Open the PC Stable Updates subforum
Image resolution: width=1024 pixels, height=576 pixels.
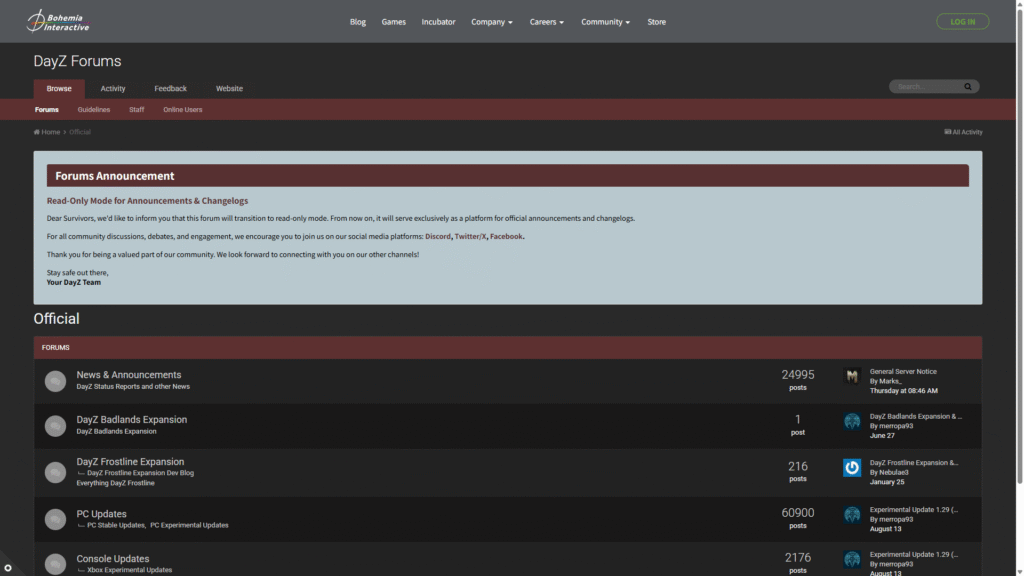[x=116, y=525]
